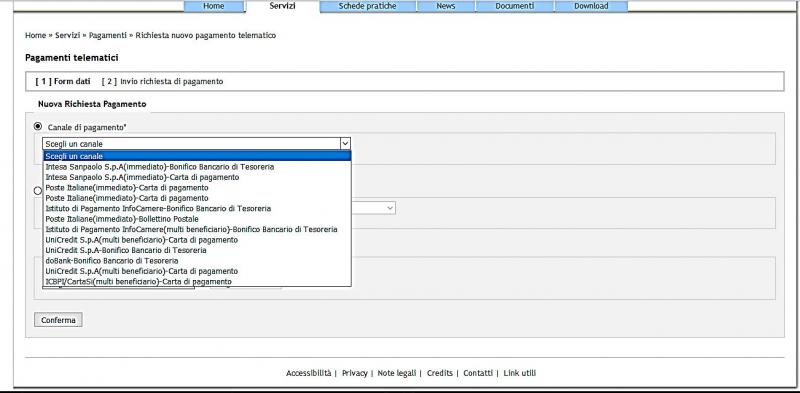
Task: Open the News tab
Action: [x=445, y=6]
